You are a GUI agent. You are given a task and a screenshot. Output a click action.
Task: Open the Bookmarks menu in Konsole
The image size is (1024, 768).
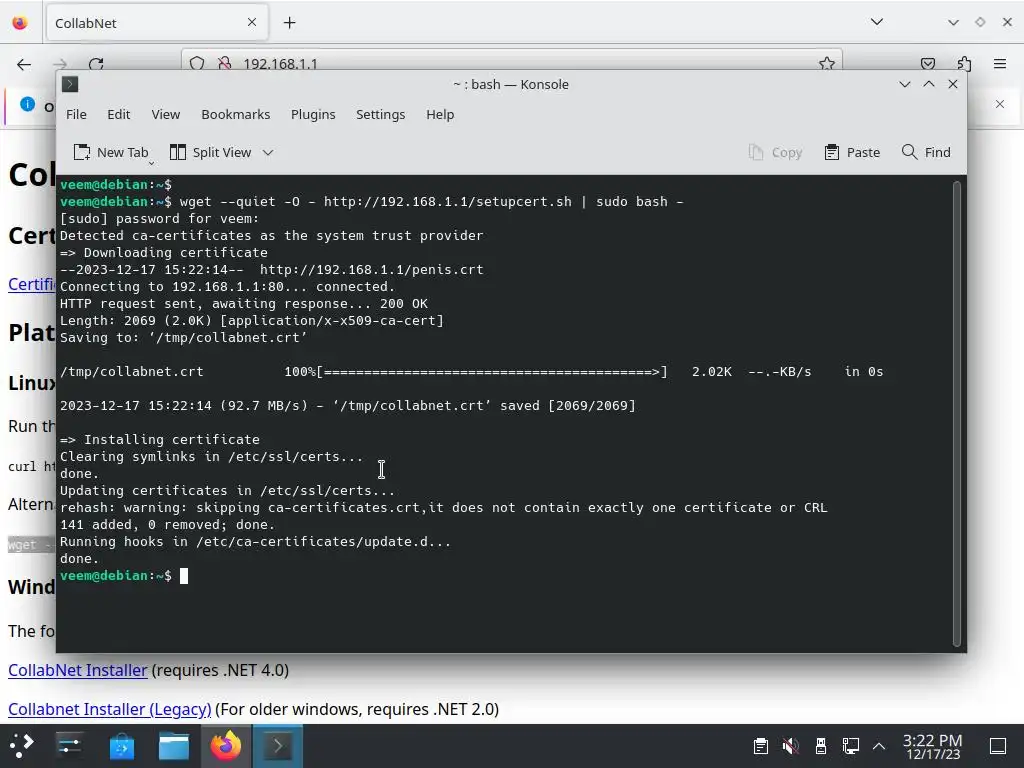tap(235, 114)
